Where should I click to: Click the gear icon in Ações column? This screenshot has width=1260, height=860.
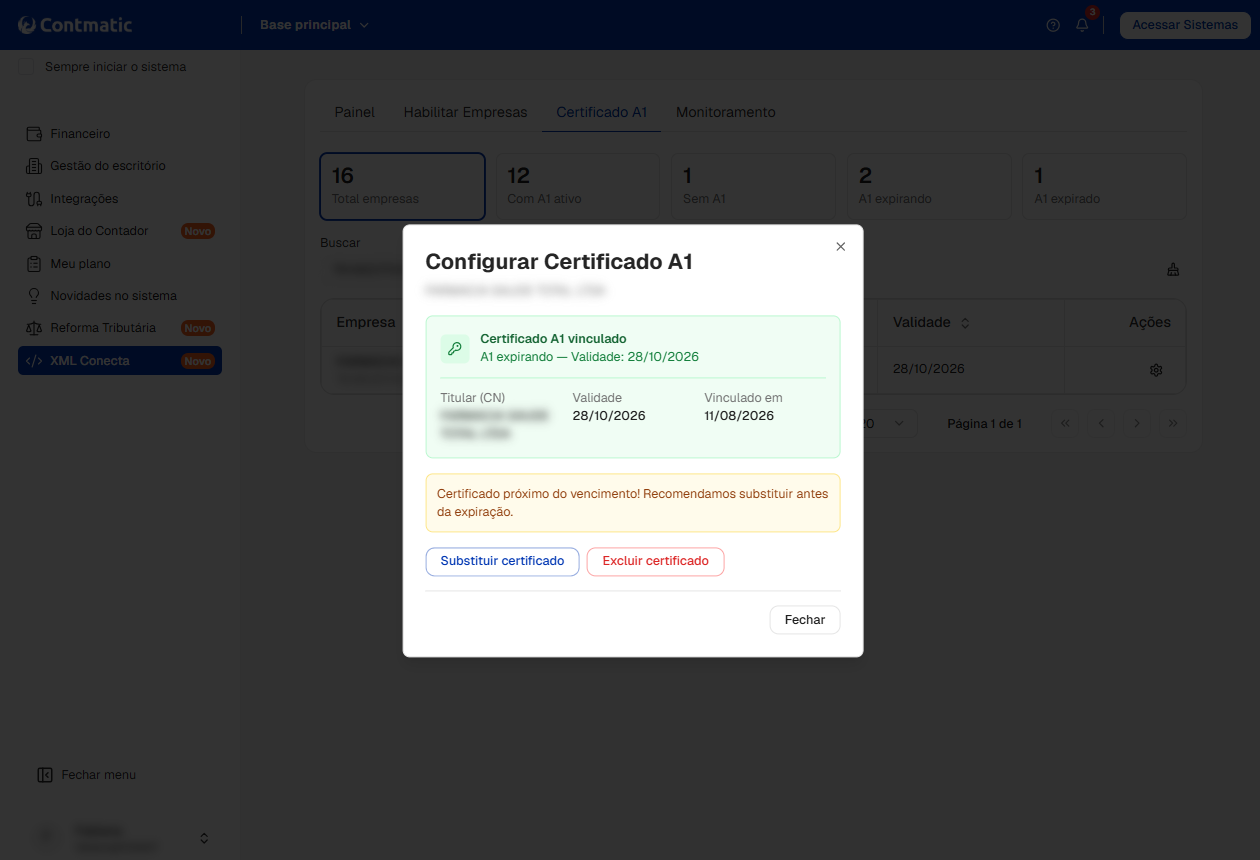1156,370
